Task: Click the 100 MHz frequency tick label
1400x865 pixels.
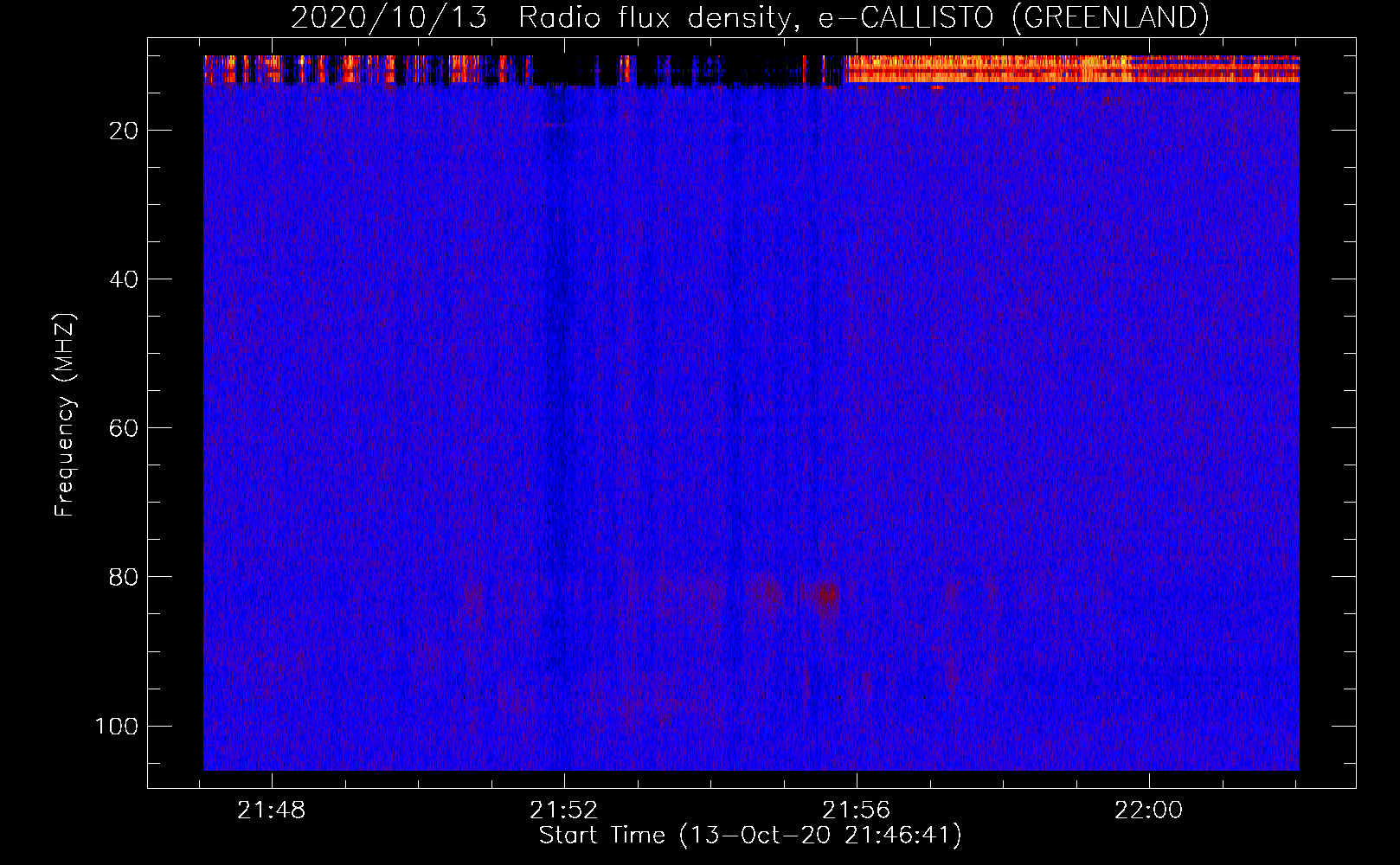Action: pyautogui.click(x=117, y=726)
